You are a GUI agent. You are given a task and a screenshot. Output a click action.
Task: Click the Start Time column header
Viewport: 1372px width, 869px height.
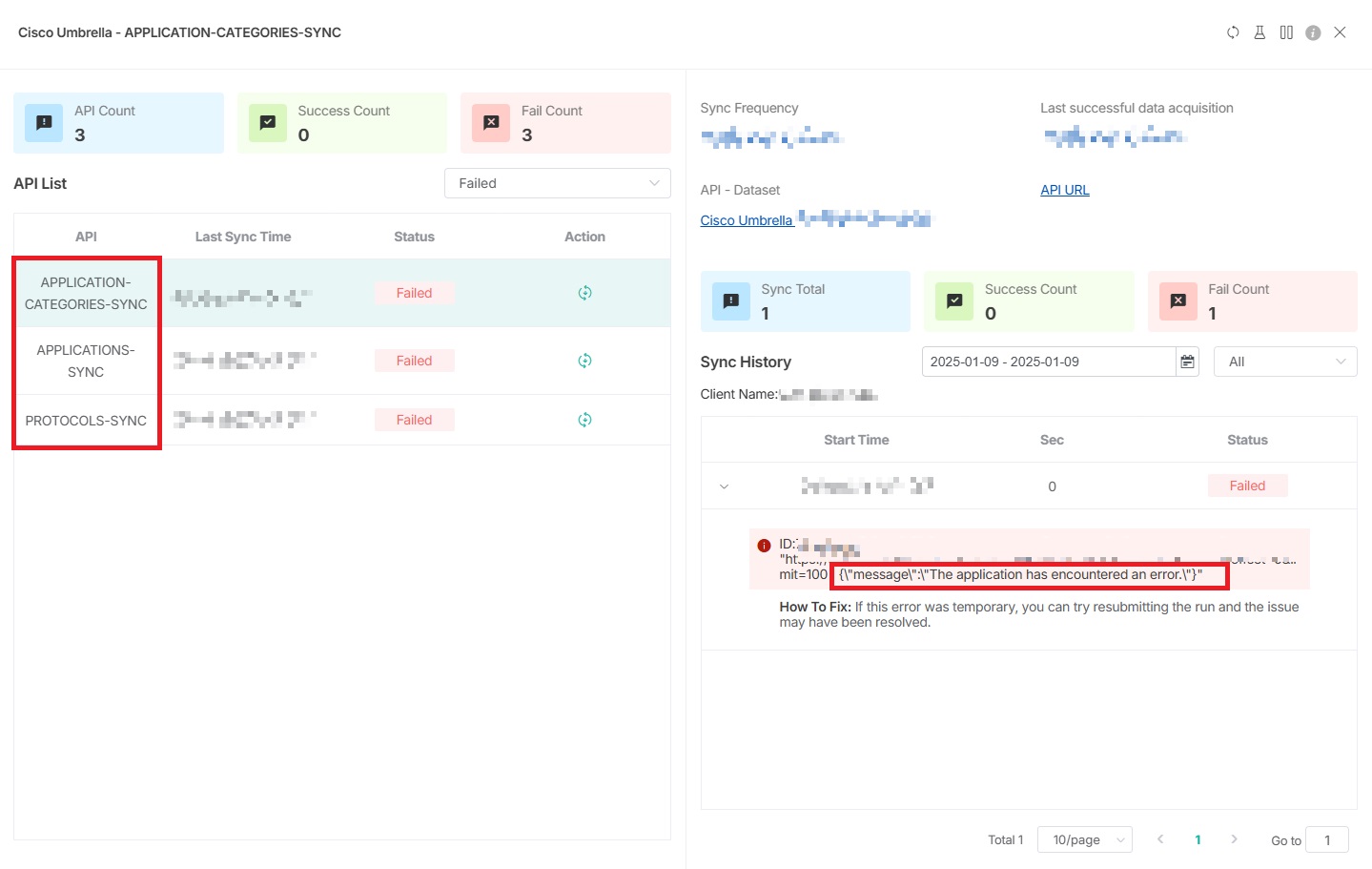[x=856, y=440]
